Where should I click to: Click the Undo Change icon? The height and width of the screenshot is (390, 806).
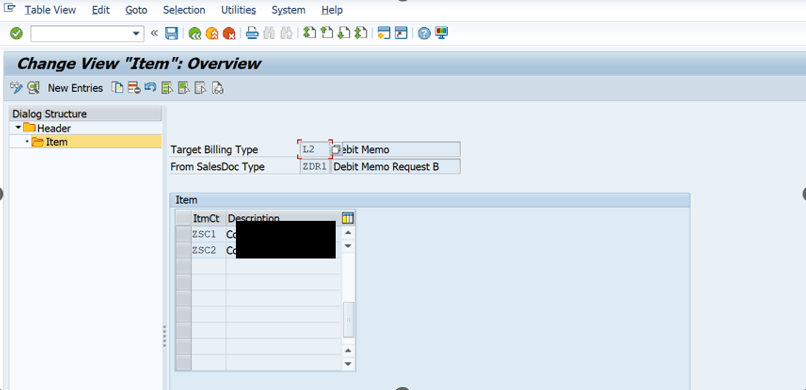(x=150, y=88)
